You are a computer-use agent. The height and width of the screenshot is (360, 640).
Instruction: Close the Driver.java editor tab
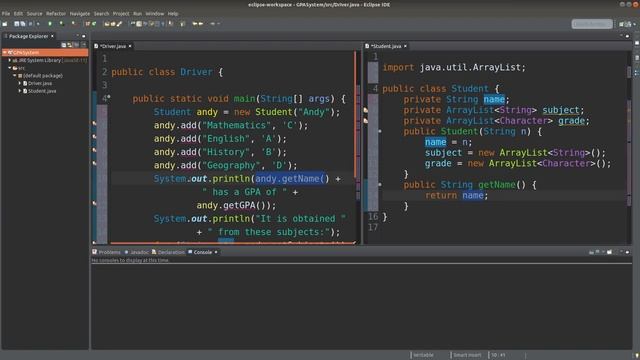click(130, 46)
